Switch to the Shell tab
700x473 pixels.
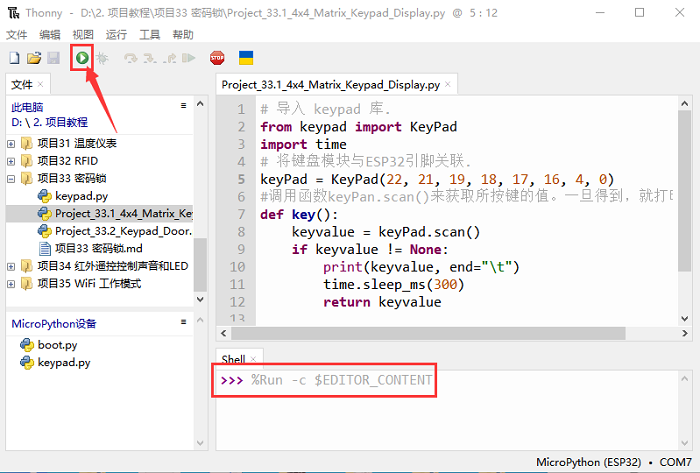(232, 359)
